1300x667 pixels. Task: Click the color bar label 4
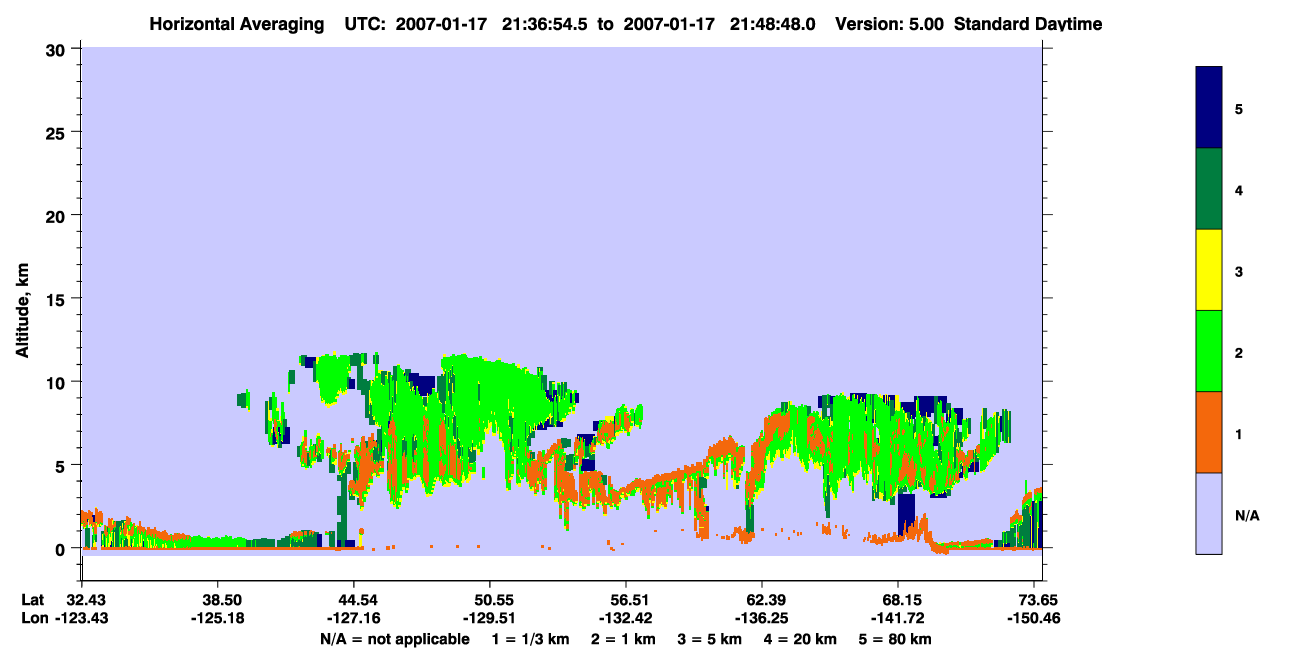tap(1239, 189)
